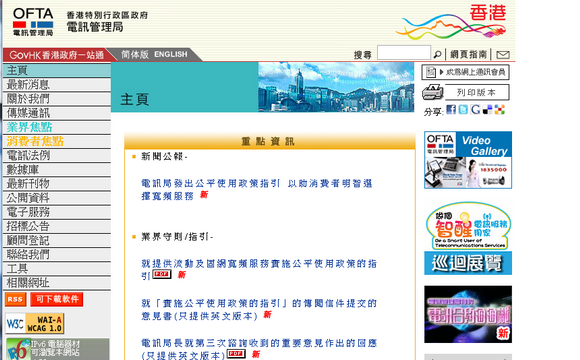Open 招標公告 menu item

tap(57, 226)
